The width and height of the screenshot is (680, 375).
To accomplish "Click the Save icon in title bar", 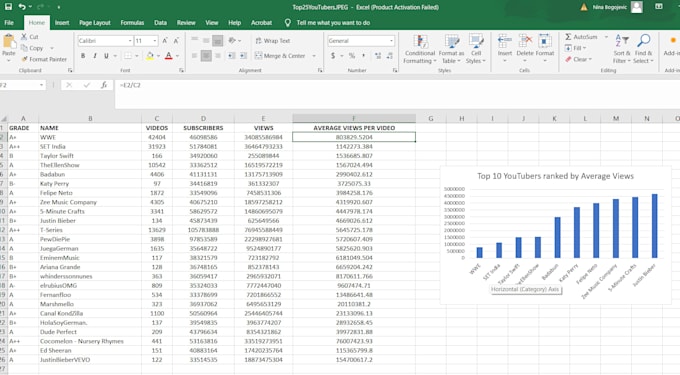I will [x=8, y=7].
